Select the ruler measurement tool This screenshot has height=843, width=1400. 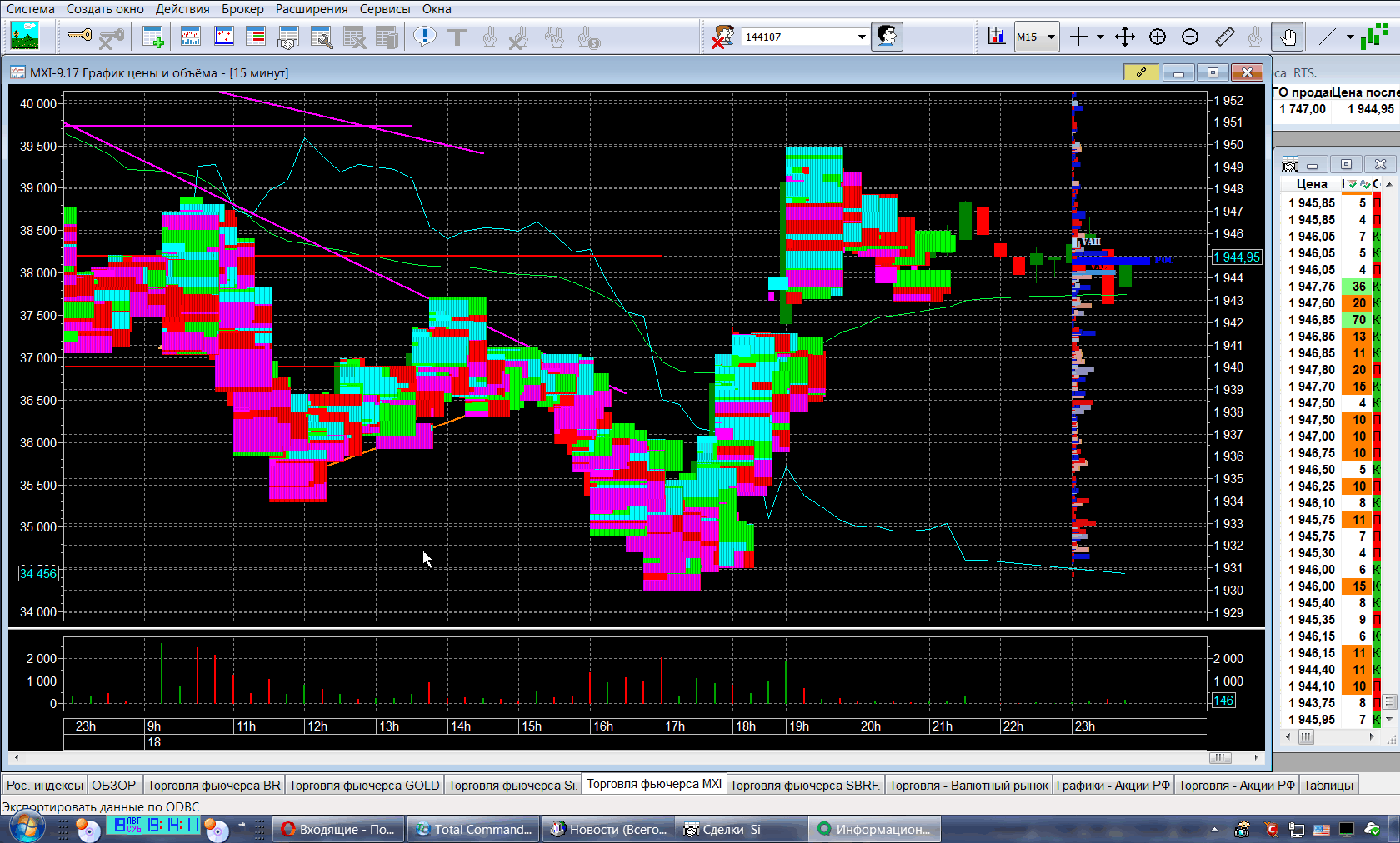pos(1224,37)
